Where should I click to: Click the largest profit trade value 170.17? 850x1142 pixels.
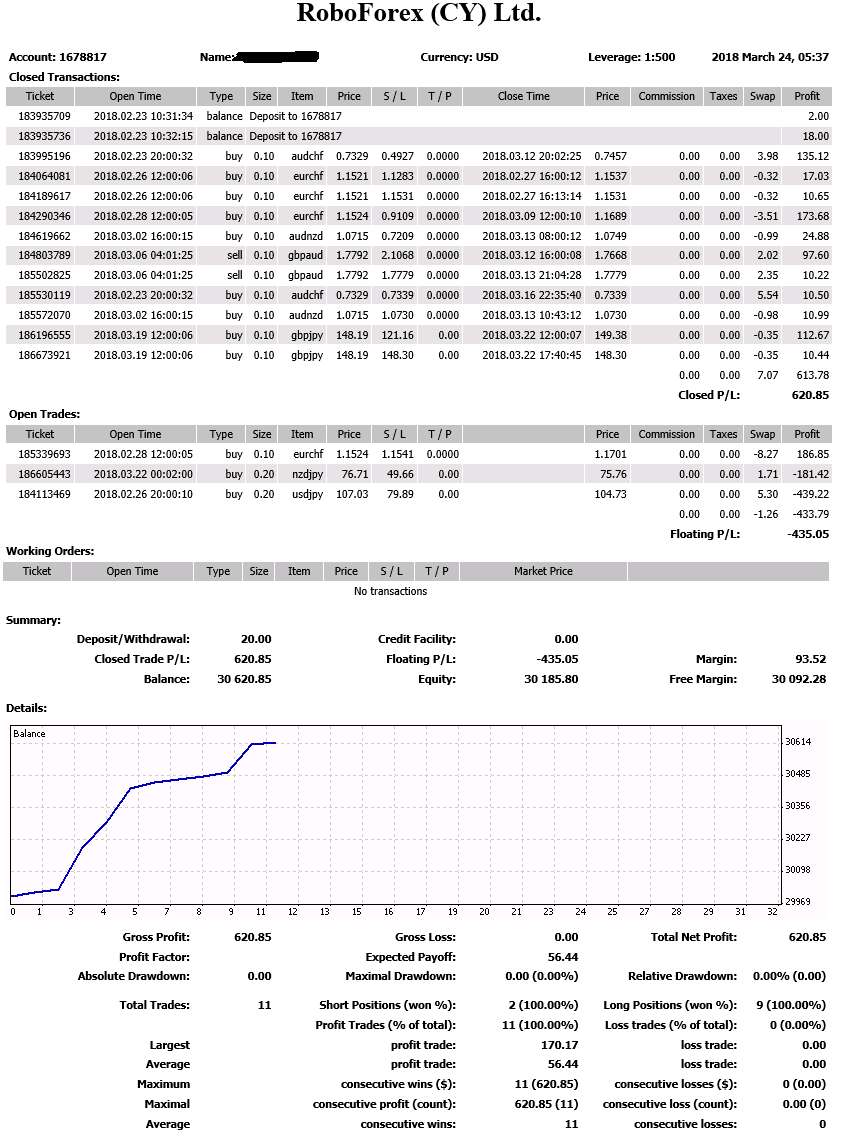point(558,1045)
